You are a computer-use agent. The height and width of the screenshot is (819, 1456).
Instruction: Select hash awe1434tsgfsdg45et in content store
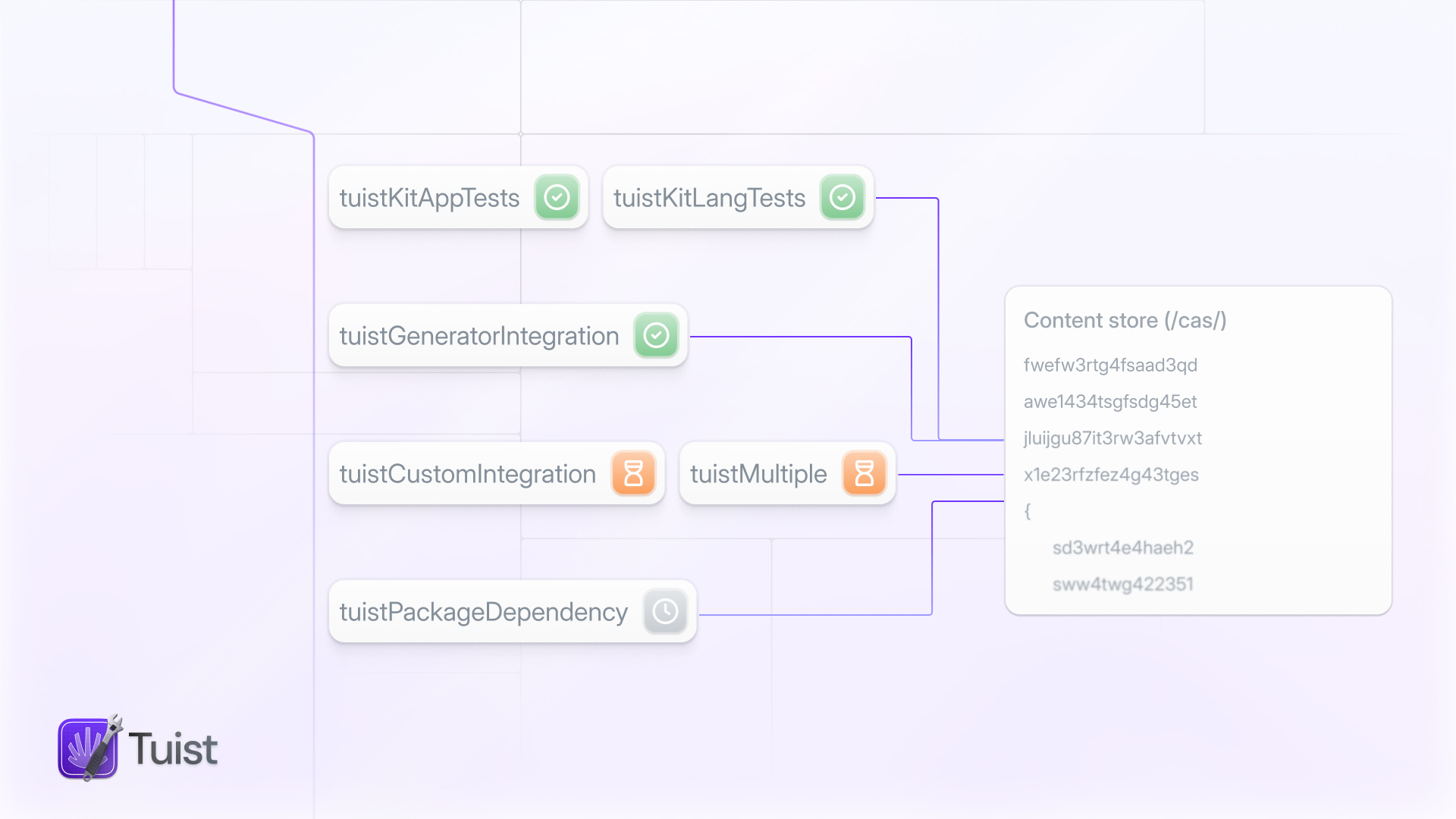point(1110,401)
